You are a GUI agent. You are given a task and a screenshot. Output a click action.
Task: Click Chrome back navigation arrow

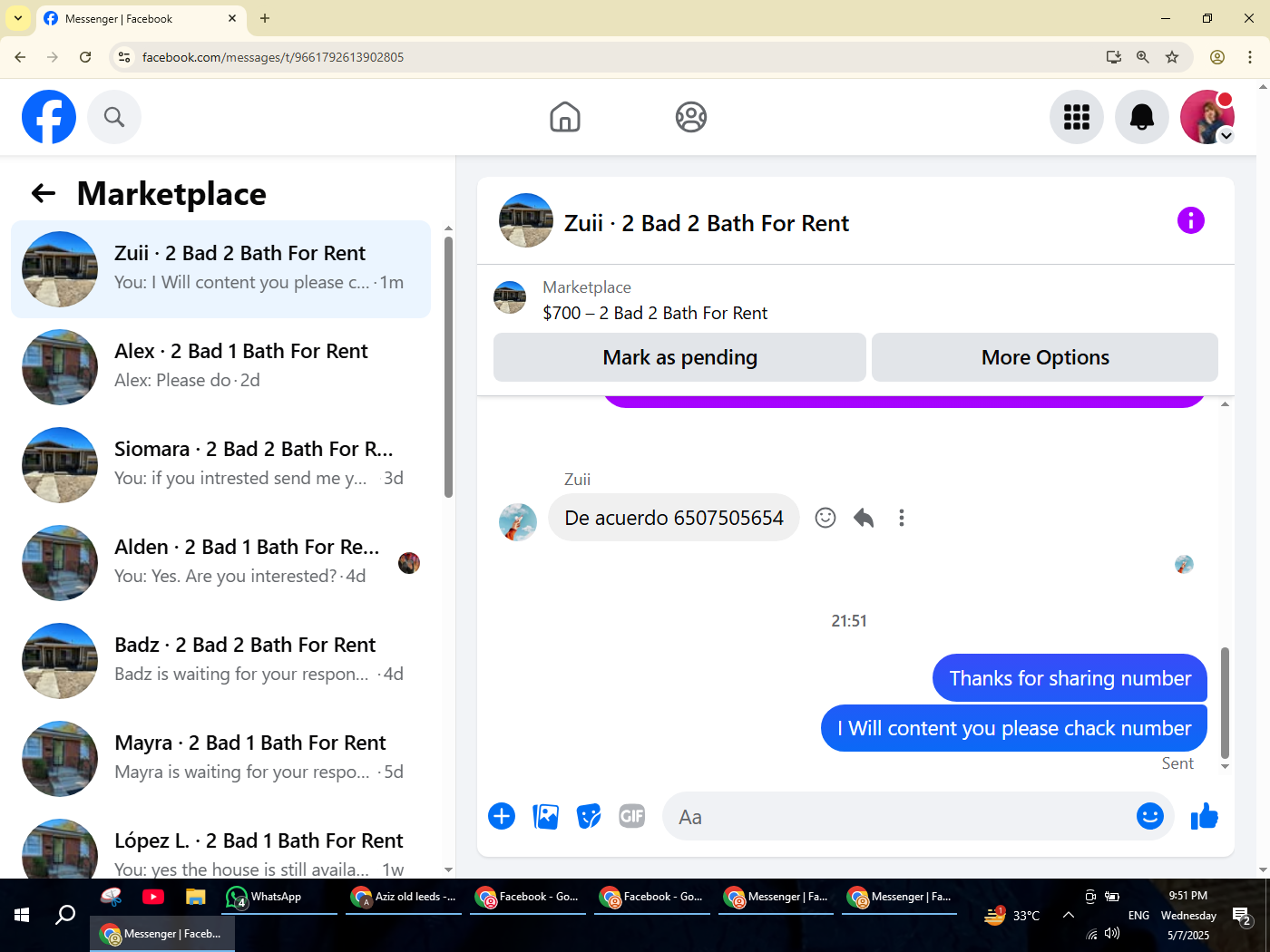point(20,57)
